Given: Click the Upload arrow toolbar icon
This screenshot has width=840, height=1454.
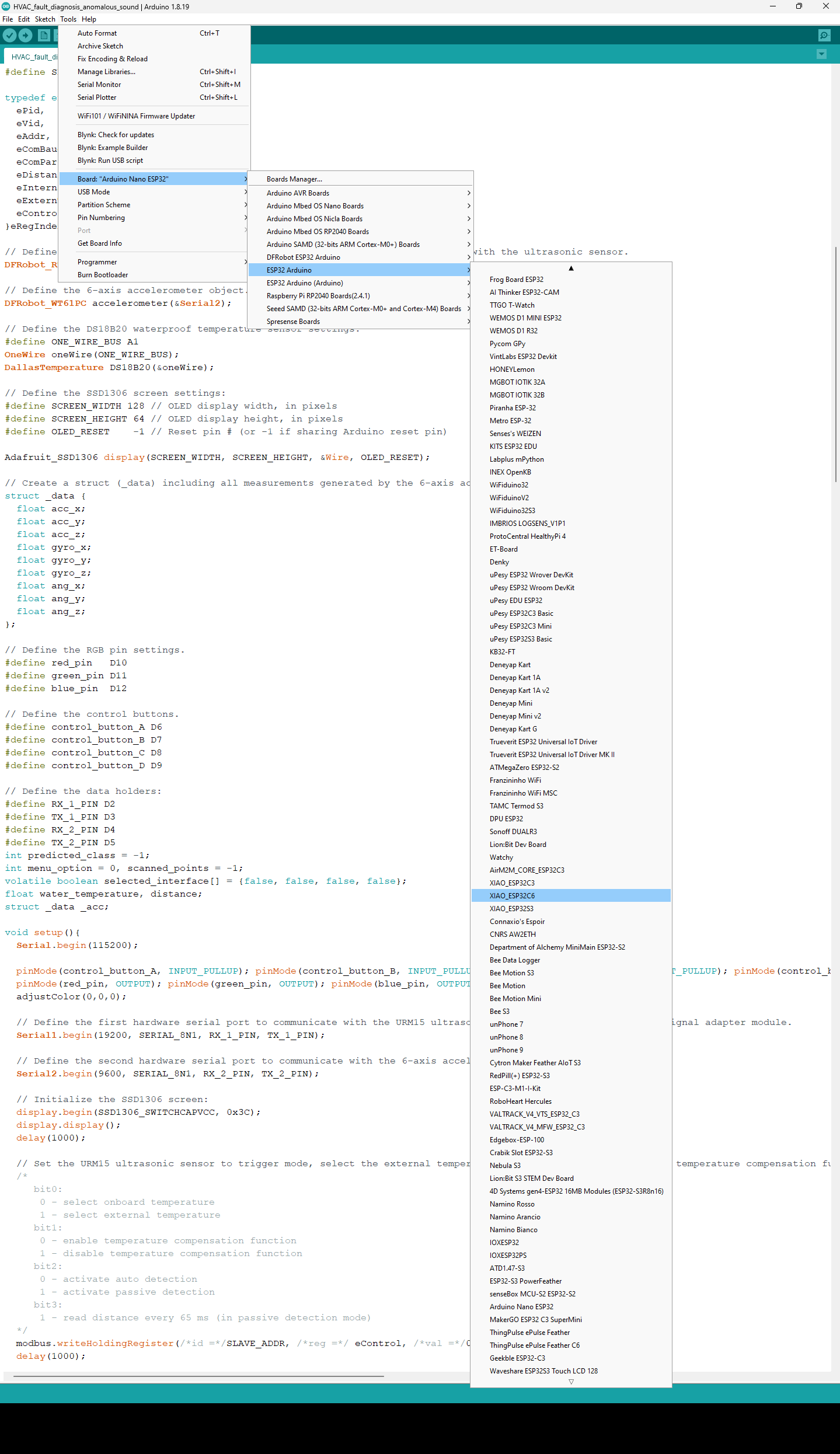Looking at the screenshot, I should point(26,36).
